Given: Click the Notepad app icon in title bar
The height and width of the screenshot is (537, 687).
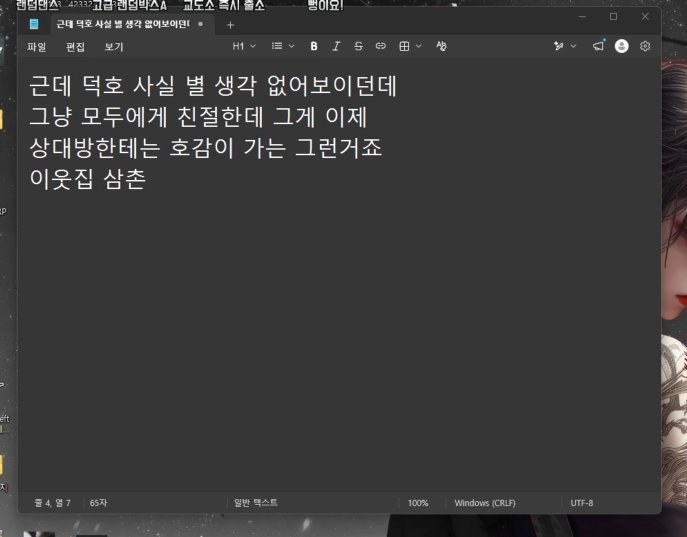Looking at the screenshot, I should point(34,24).
